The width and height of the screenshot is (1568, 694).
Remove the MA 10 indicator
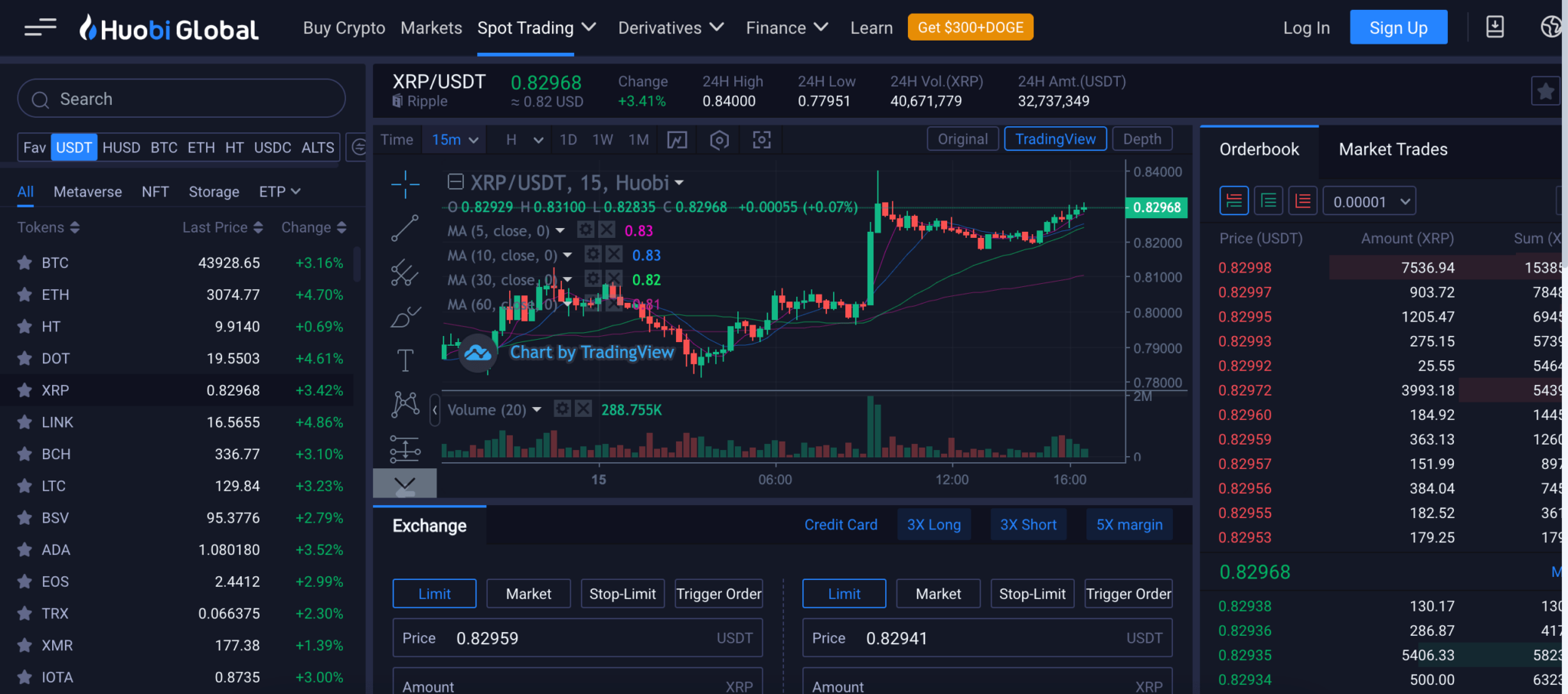[614, 254]
